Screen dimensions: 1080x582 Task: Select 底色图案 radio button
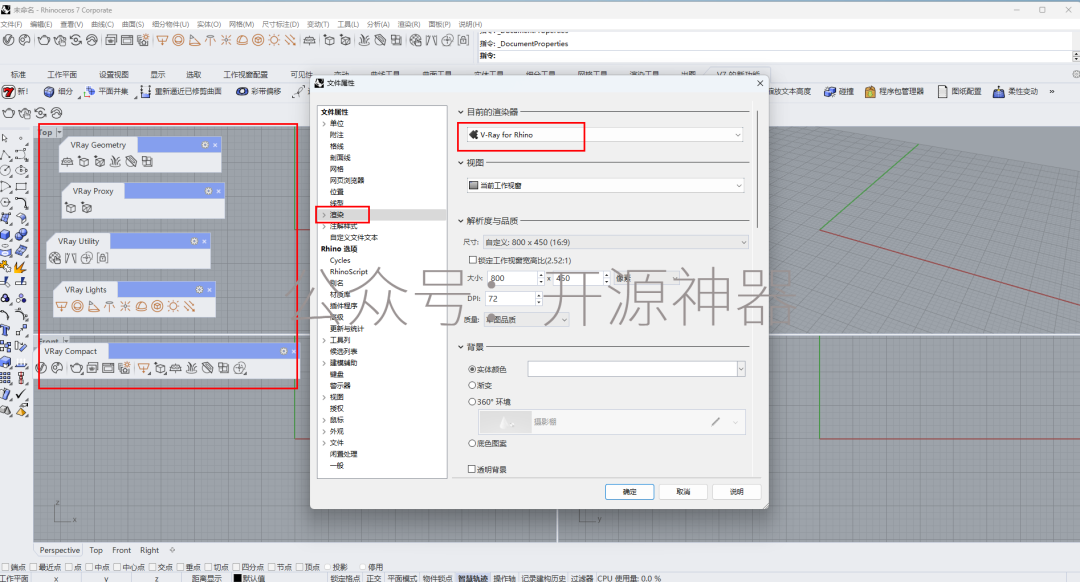click(472, 443)
